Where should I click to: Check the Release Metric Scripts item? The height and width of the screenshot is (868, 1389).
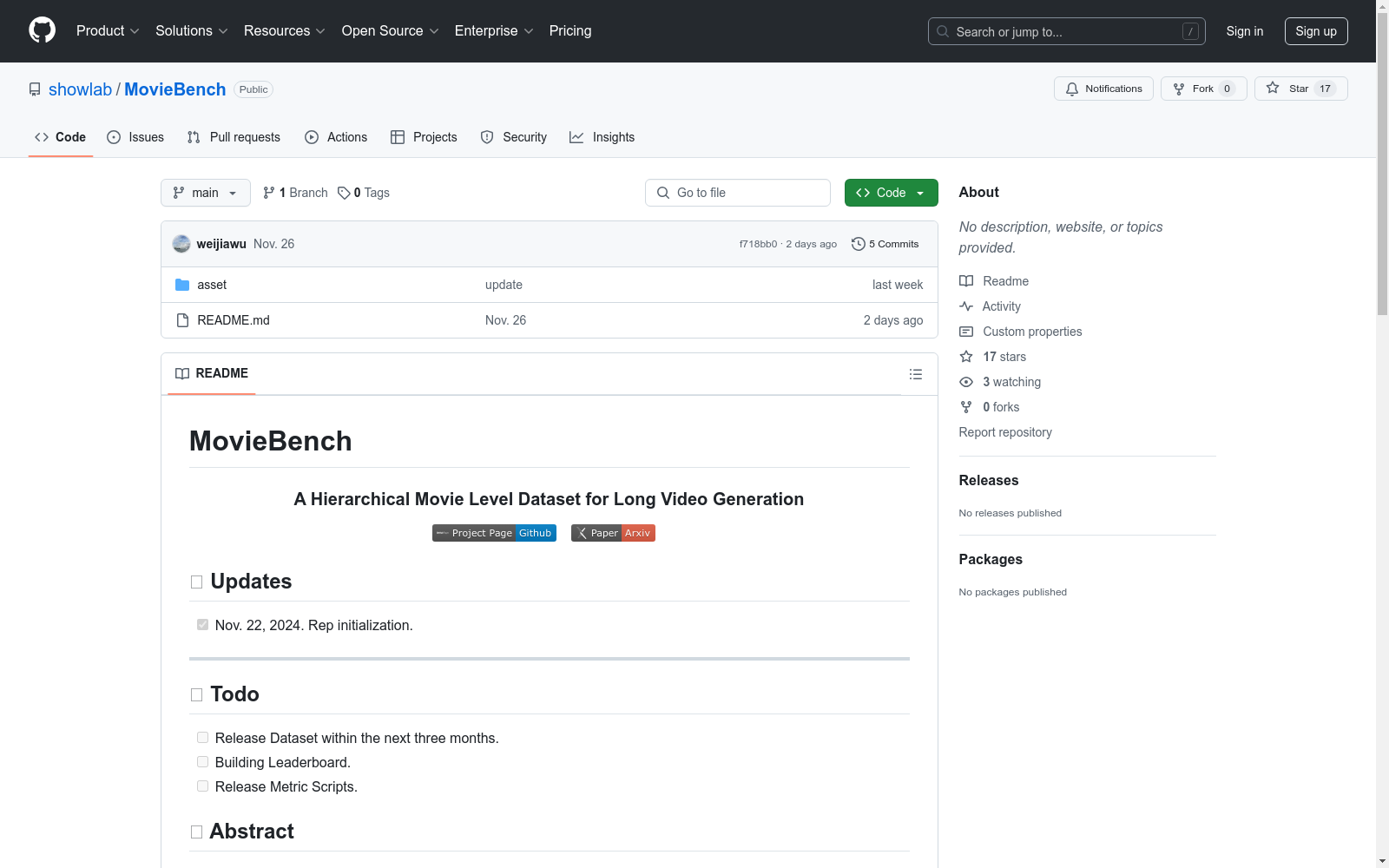pyautogui.click(x=202, y=786)
